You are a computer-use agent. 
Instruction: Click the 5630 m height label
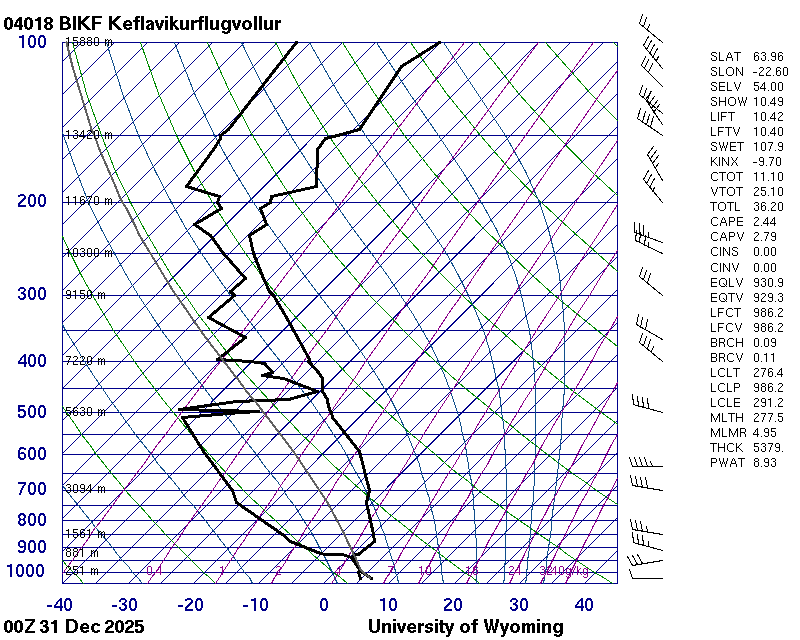coord(86,411)
